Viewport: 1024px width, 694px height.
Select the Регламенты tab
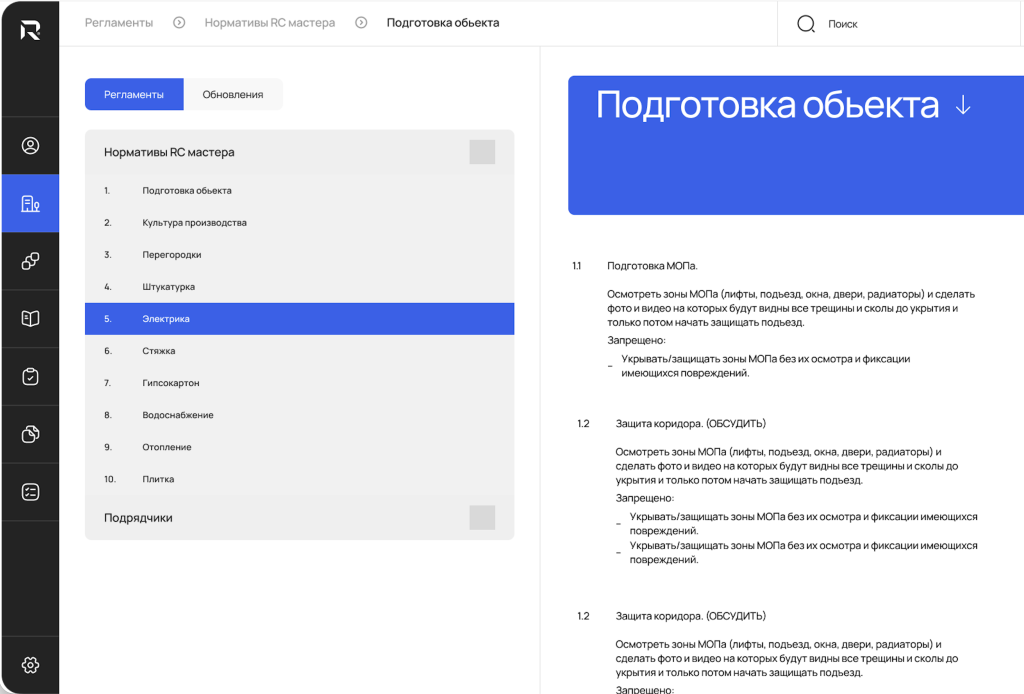click(x=134, y=94)
